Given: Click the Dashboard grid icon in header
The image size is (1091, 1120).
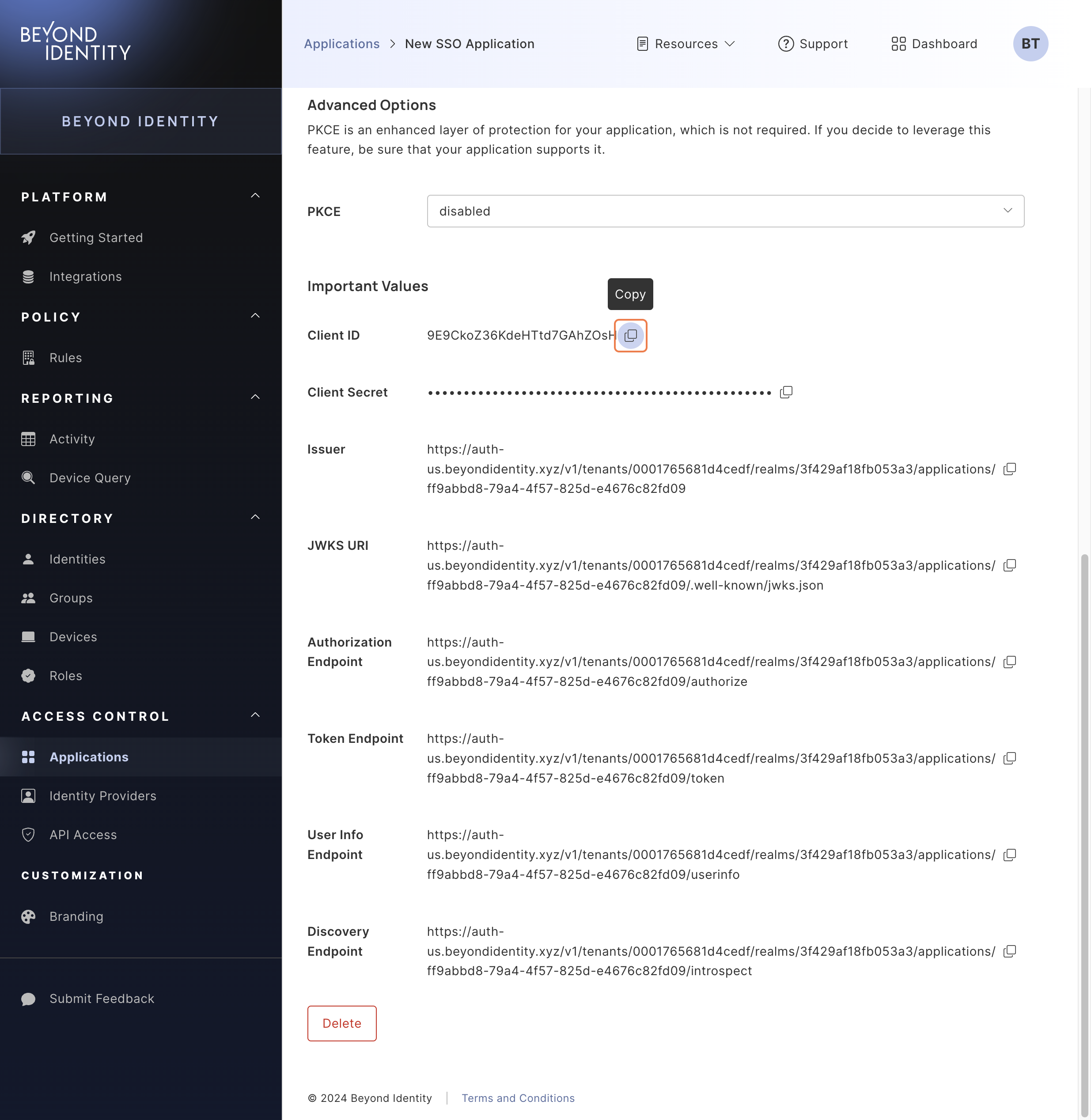Looking at the screenshot, I should click(x=898, y=44).
